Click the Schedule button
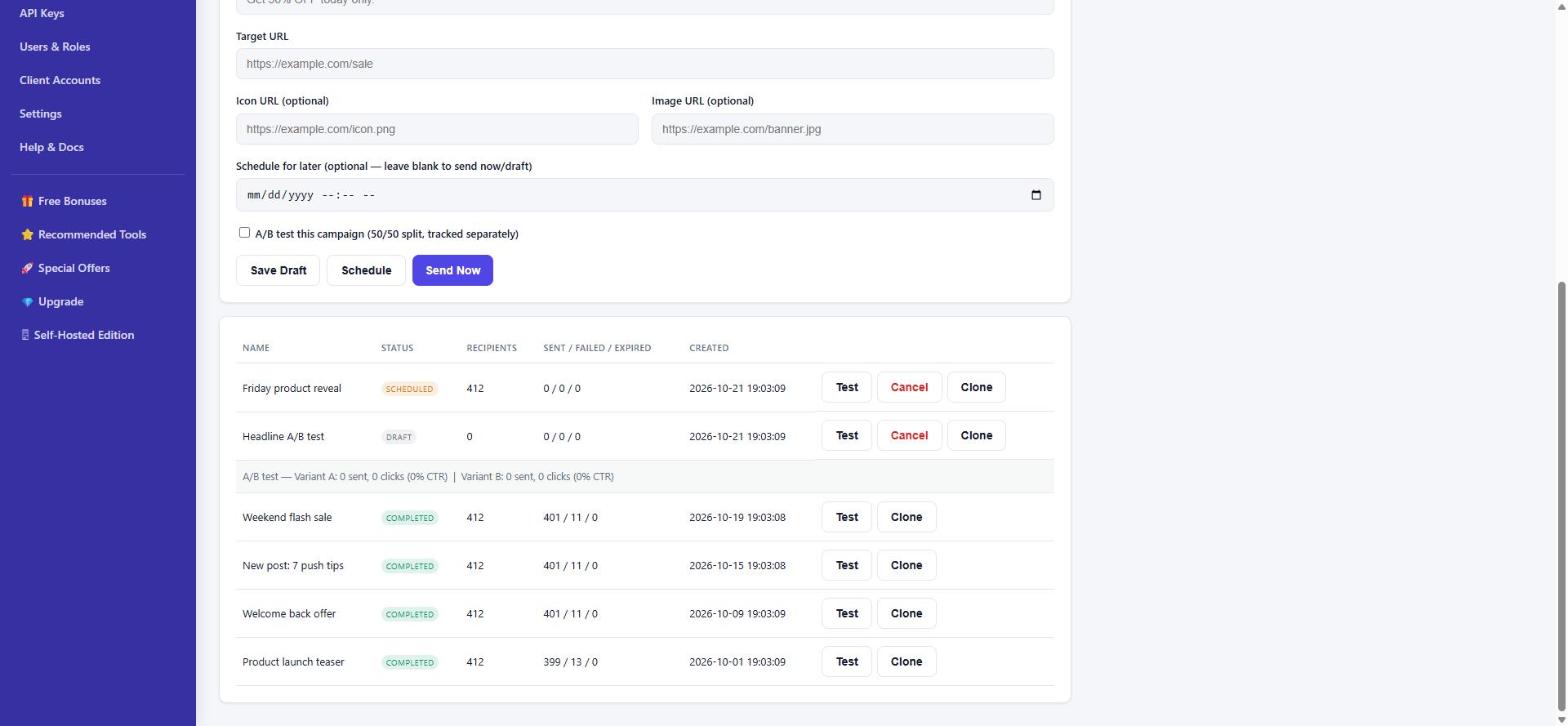The height and width of the screenshot is (726, 1568). point(366,270)
